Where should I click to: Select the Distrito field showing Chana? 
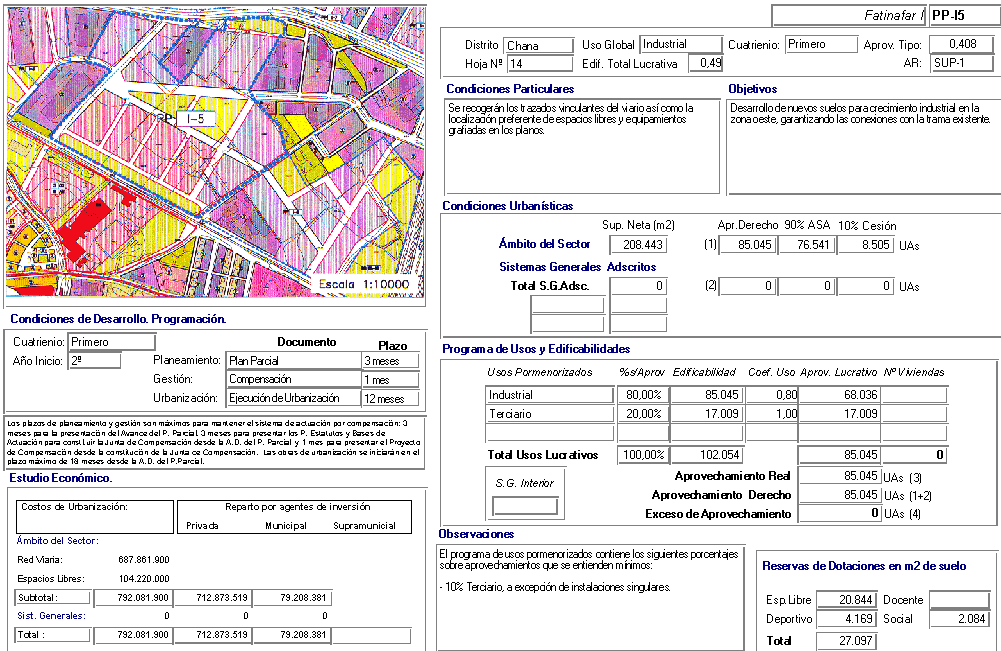tap(536, 45)
